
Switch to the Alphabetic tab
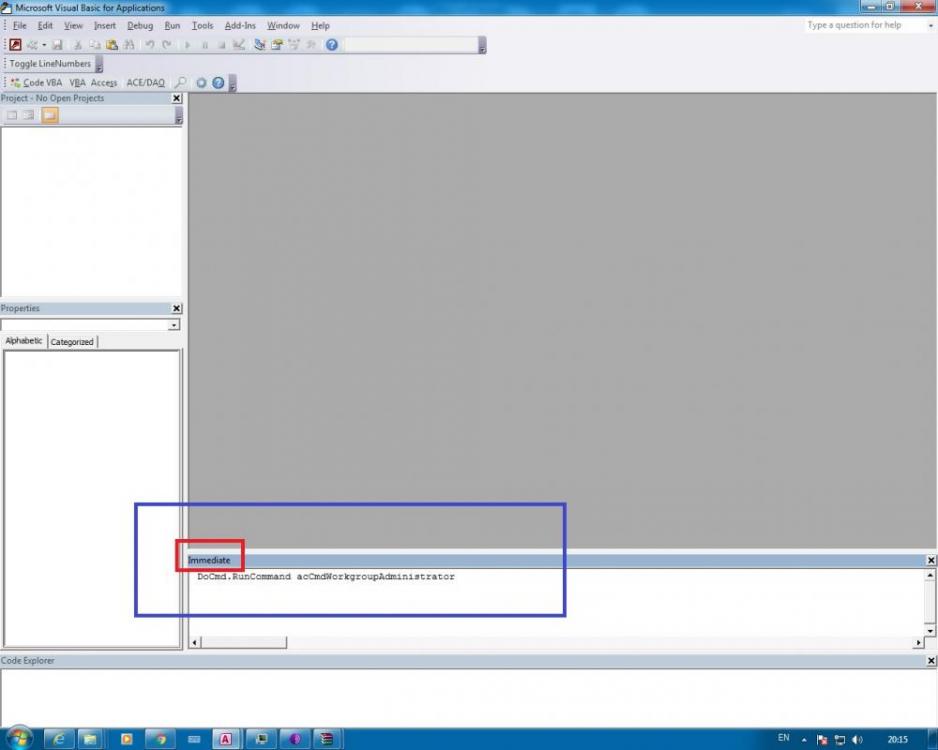point(23,341)
